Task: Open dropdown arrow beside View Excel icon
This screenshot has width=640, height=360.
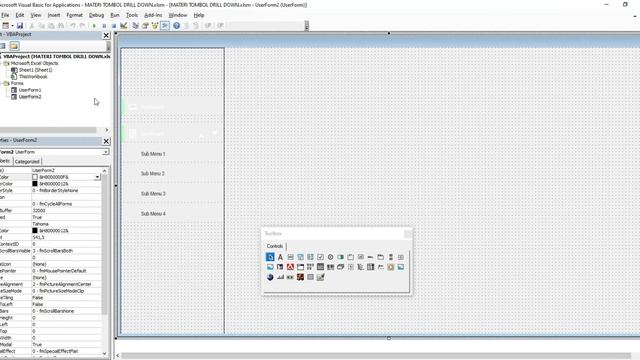Action: 12,26
